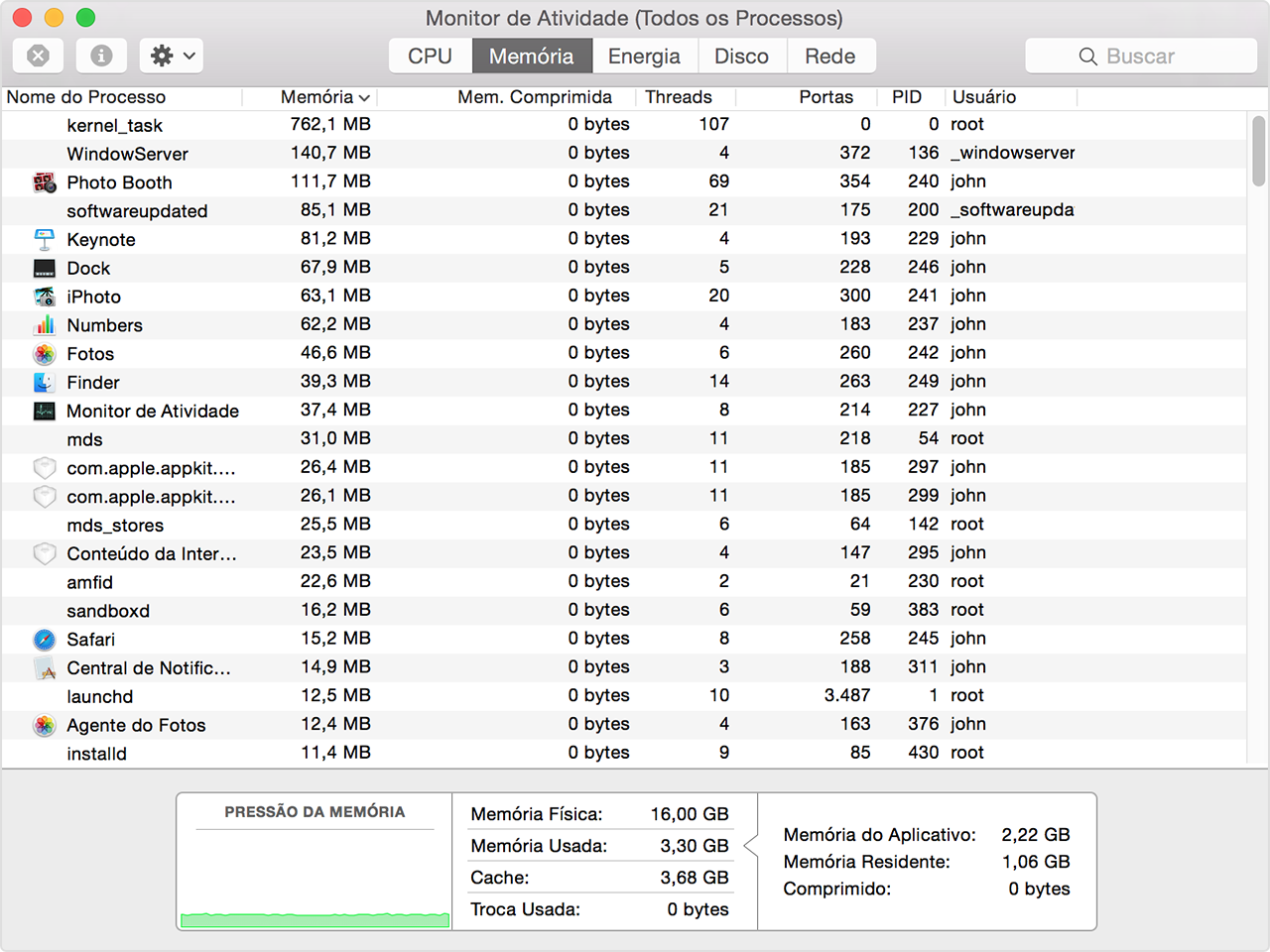Switch to the Disco tab
This screenshot has height=952, width=1270.
(x=742, y=56)
